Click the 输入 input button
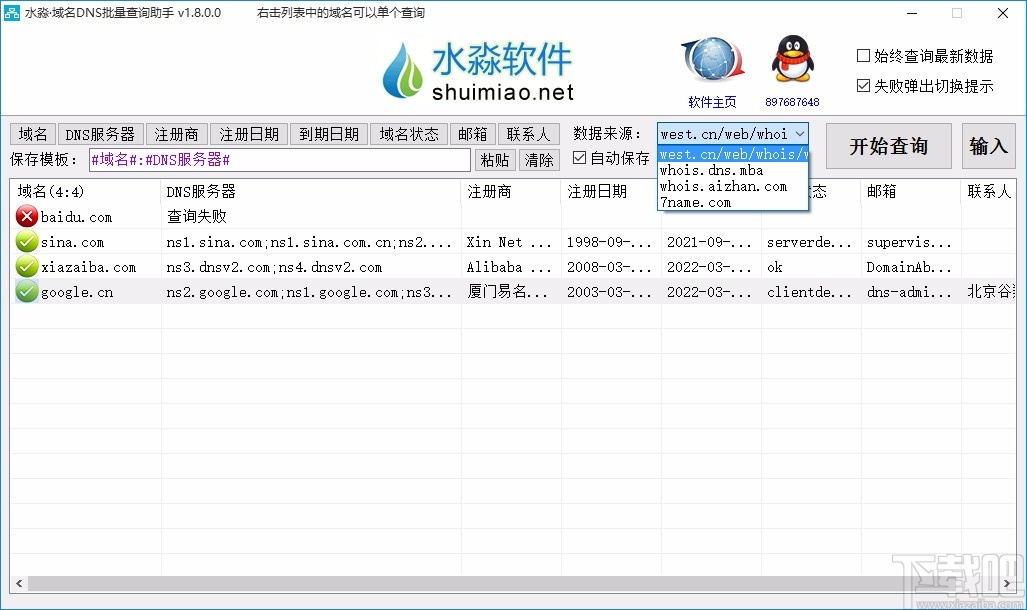The height and width of the screenshot is (610, 1027). point(988,145)
